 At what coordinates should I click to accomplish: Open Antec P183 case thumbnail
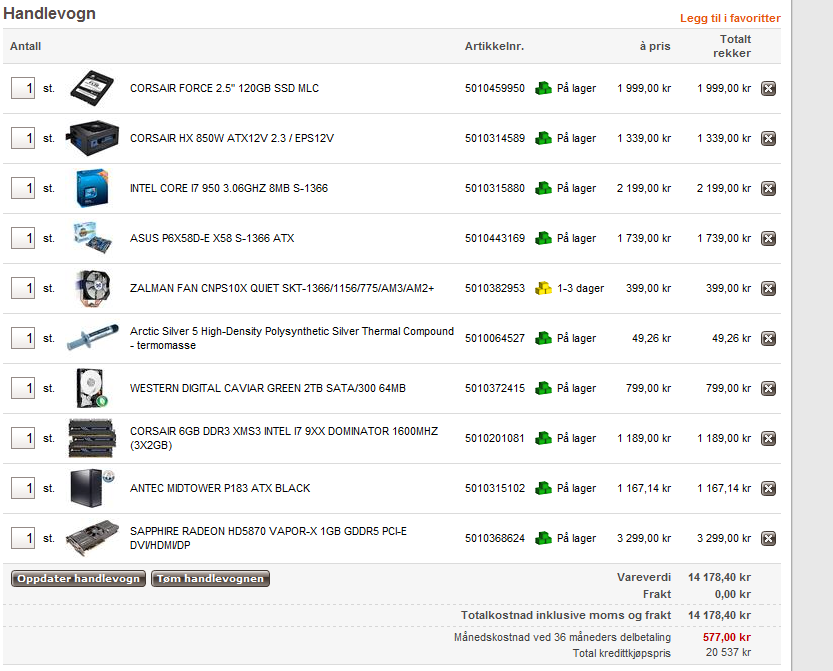pyautogui.click(x=92, y=488)
